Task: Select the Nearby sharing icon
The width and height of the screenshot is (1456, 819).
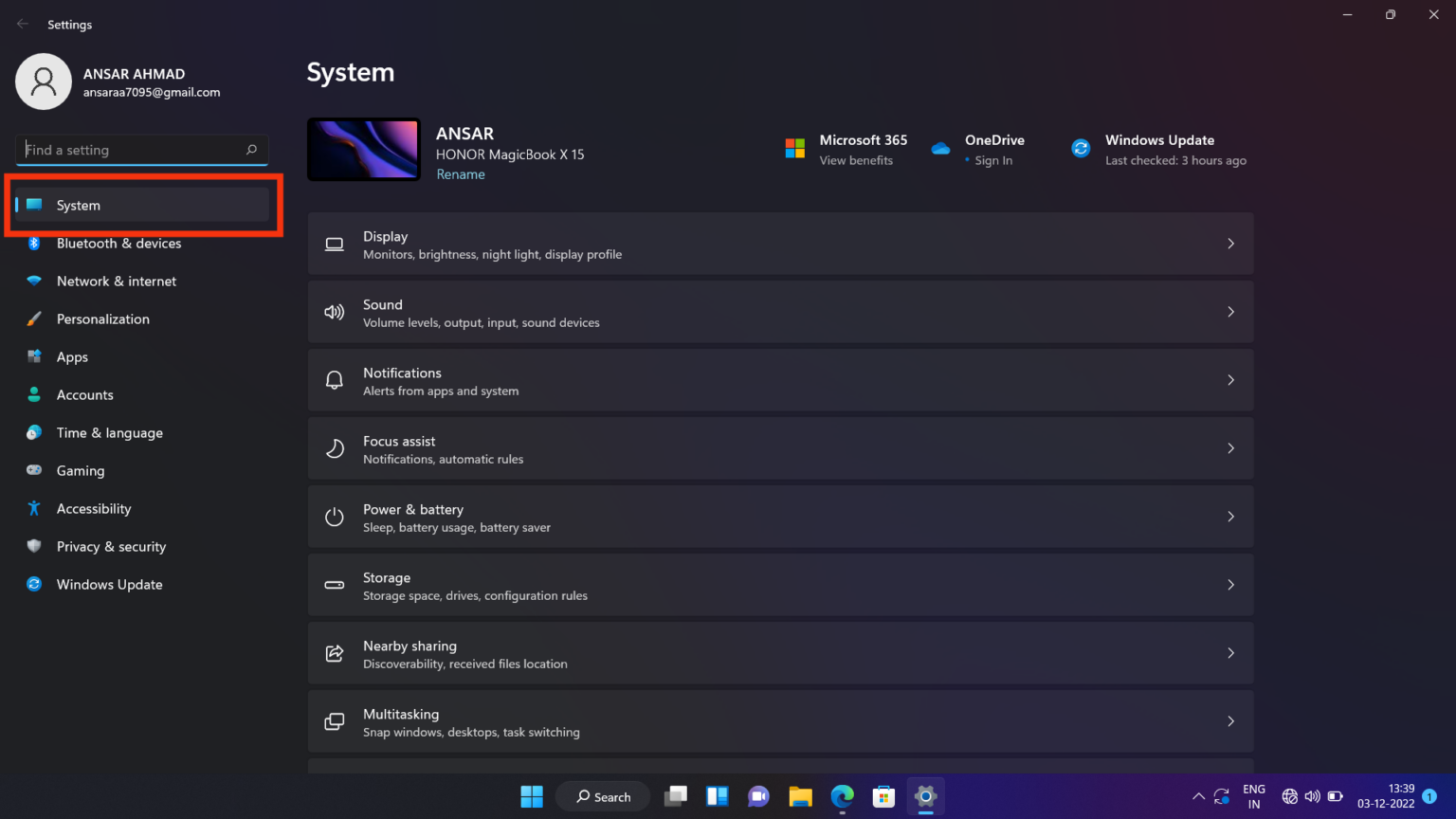Action: (334, 653)
